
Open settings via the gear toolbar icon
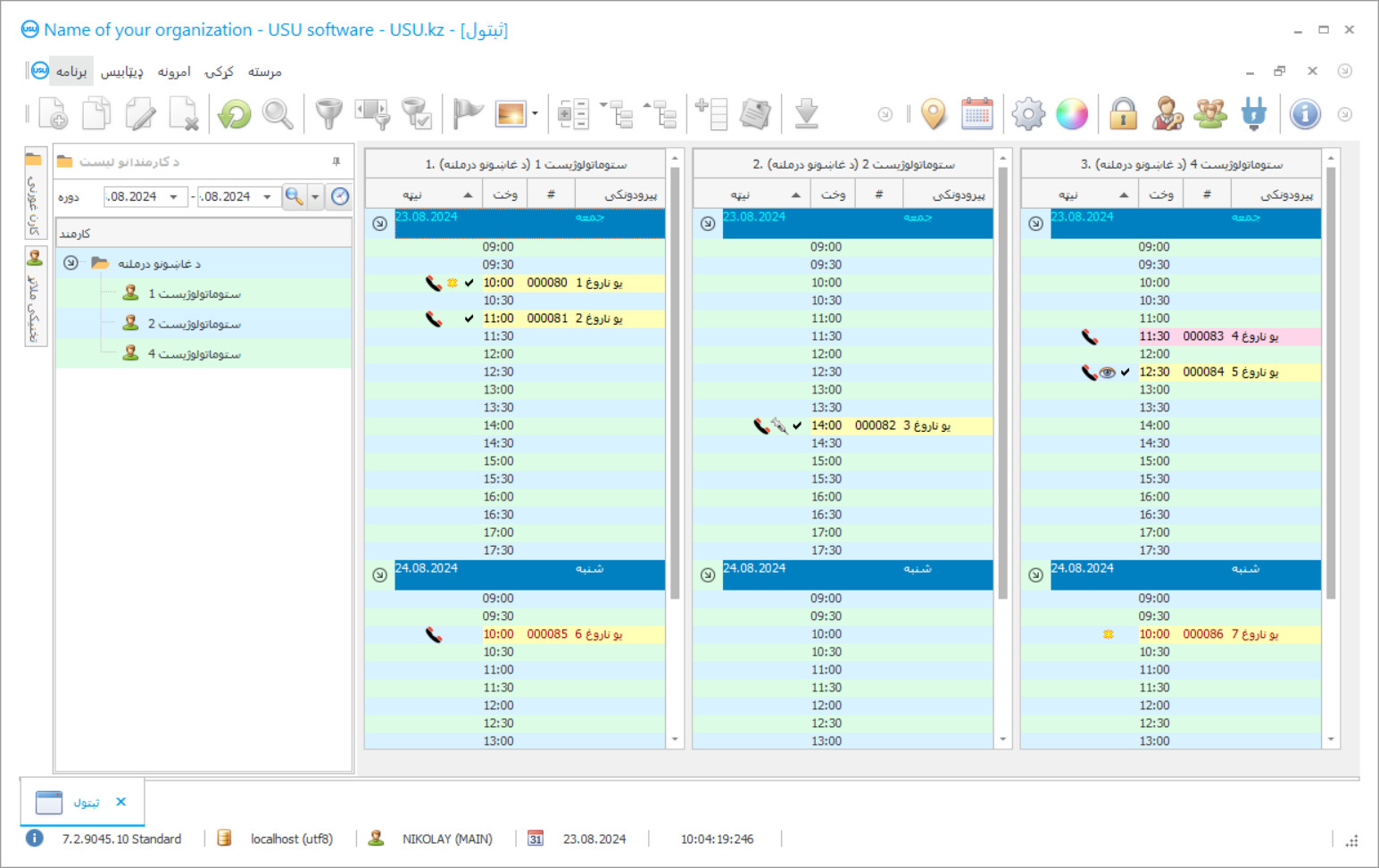point(1028,114)
